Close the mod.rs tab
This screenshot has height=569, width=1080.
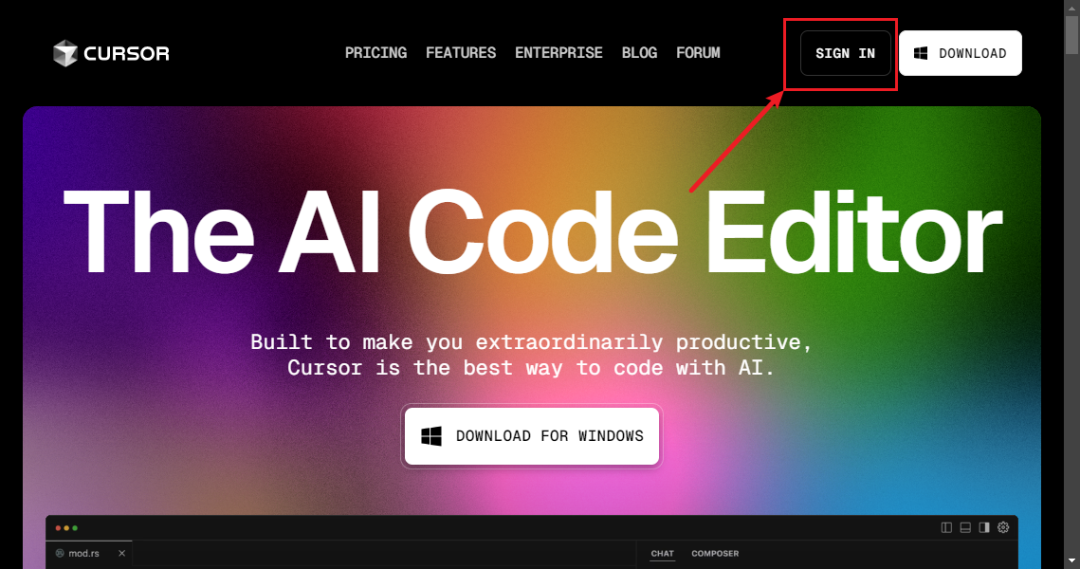[121, 553]
